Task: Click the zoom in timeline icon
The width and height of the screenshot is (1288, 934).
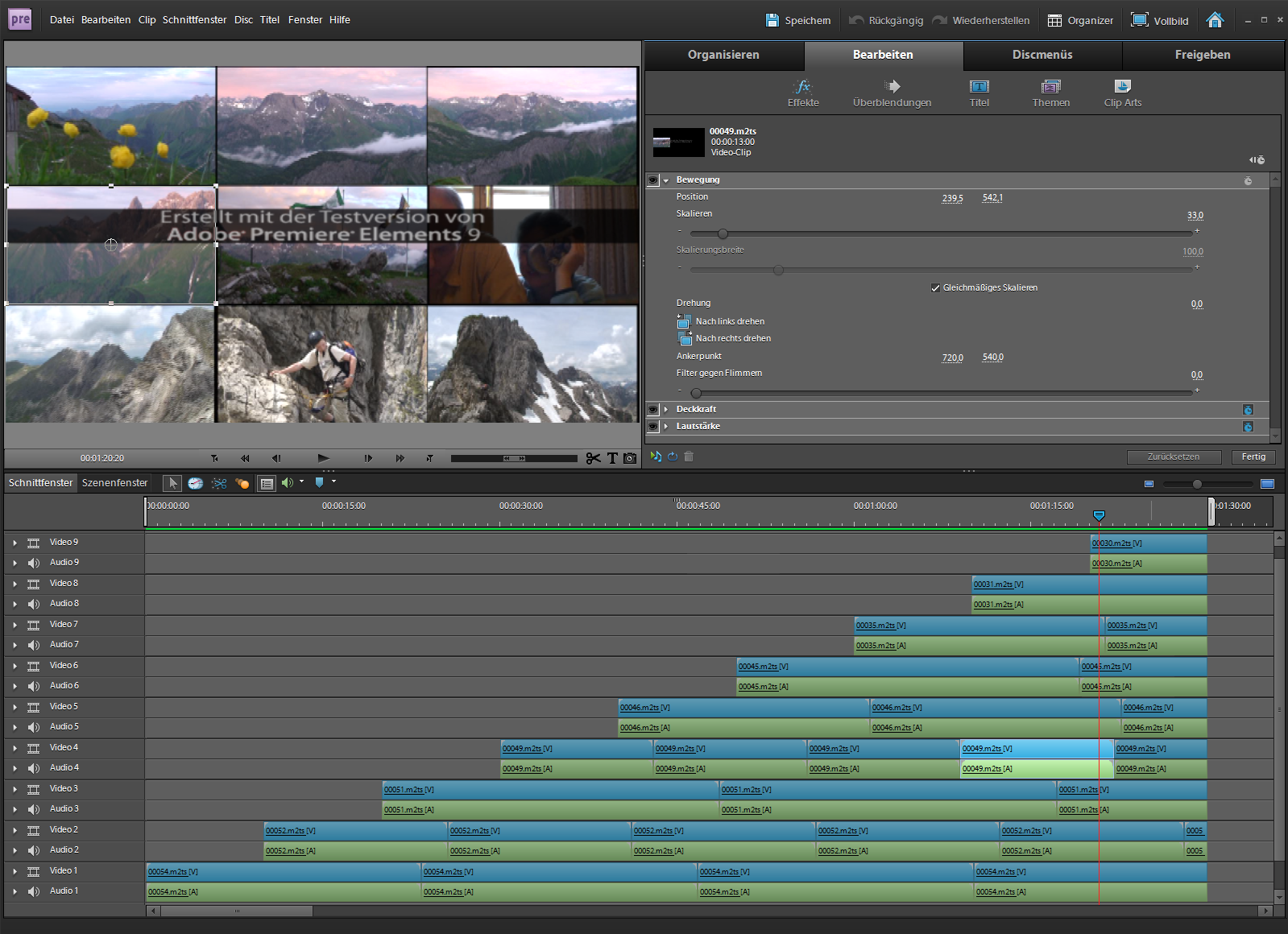Action: (x=1267, y=484)
